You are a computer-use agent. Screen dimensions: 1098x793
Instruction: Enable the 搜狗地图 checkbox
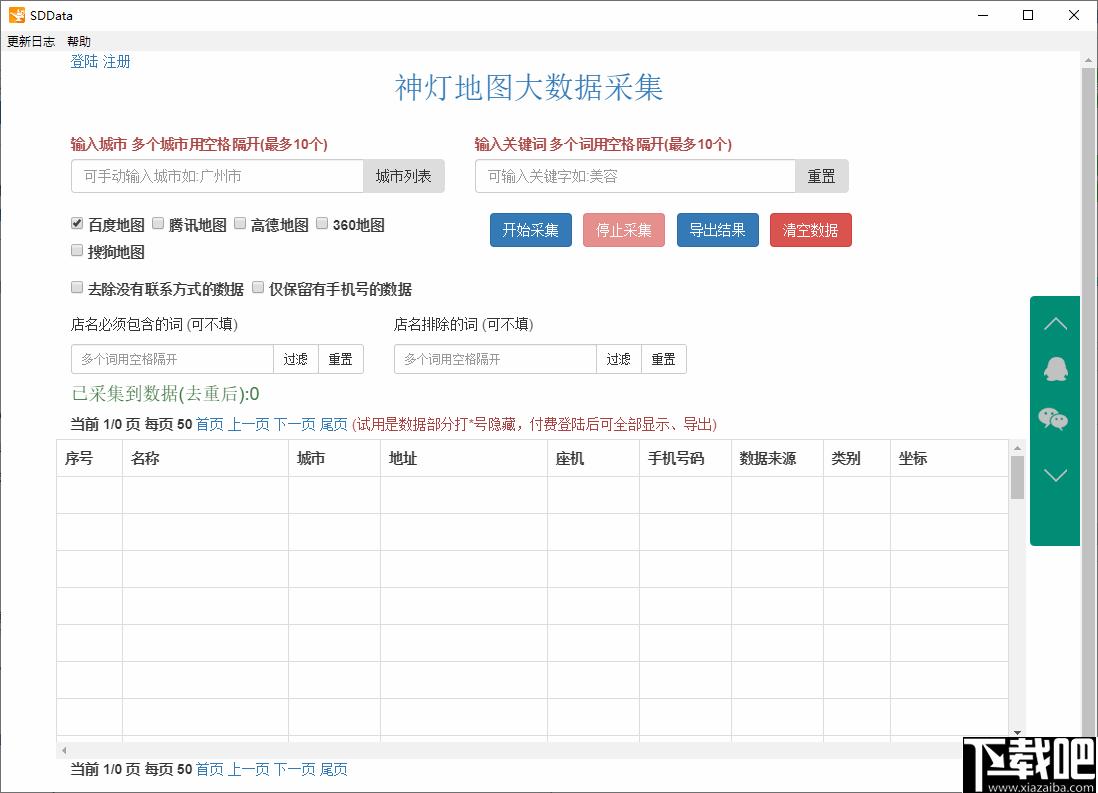tap(77, 250)
